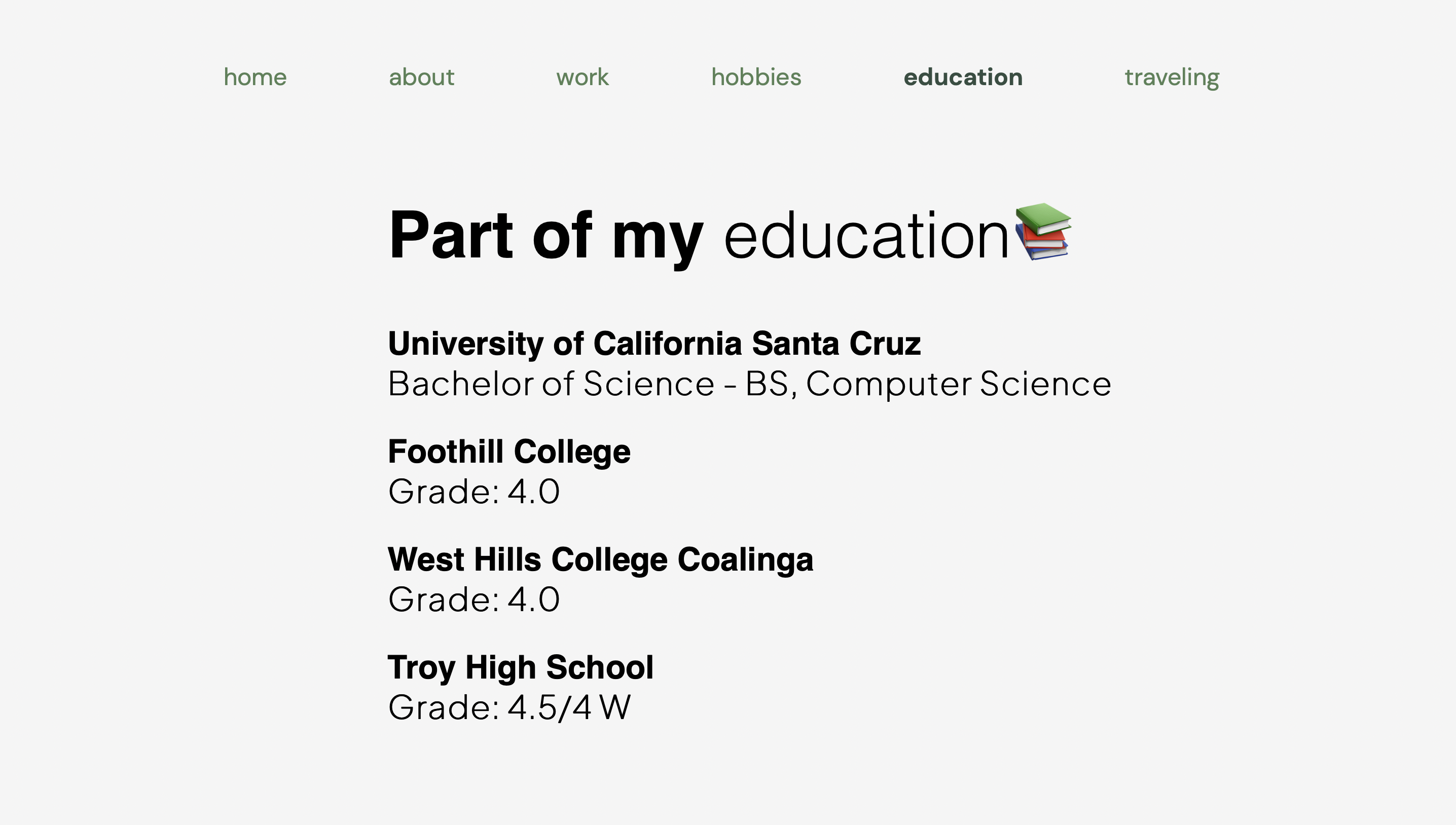Select University of California Santa Cruz title
The image size is (1456, 825).
click(654, 344)
